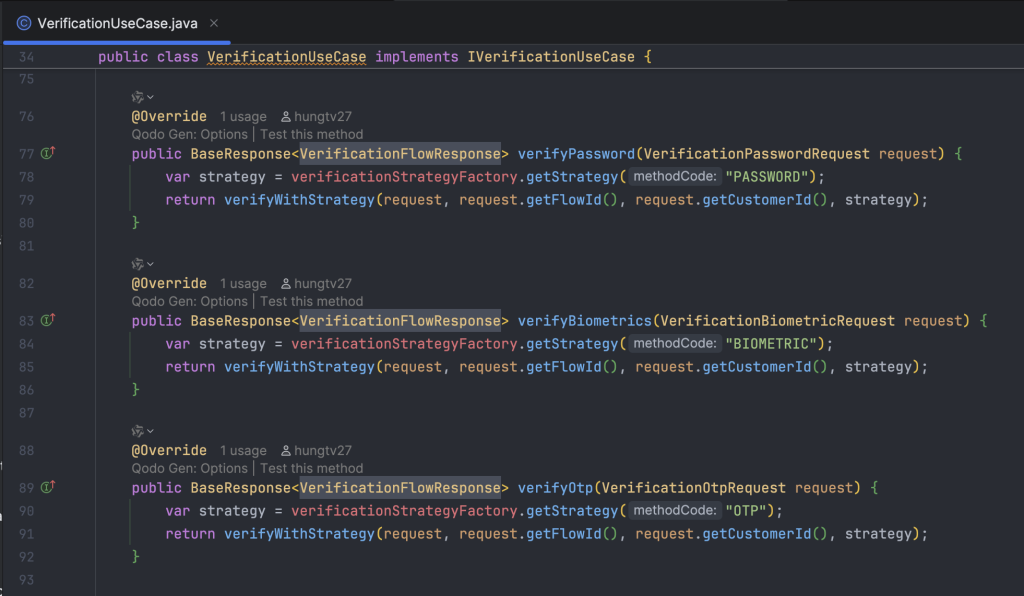This screenshot has width=1024, height=596.
Task: Expand the Qodo chevron above verifyOtp
Action: point(151,431)
